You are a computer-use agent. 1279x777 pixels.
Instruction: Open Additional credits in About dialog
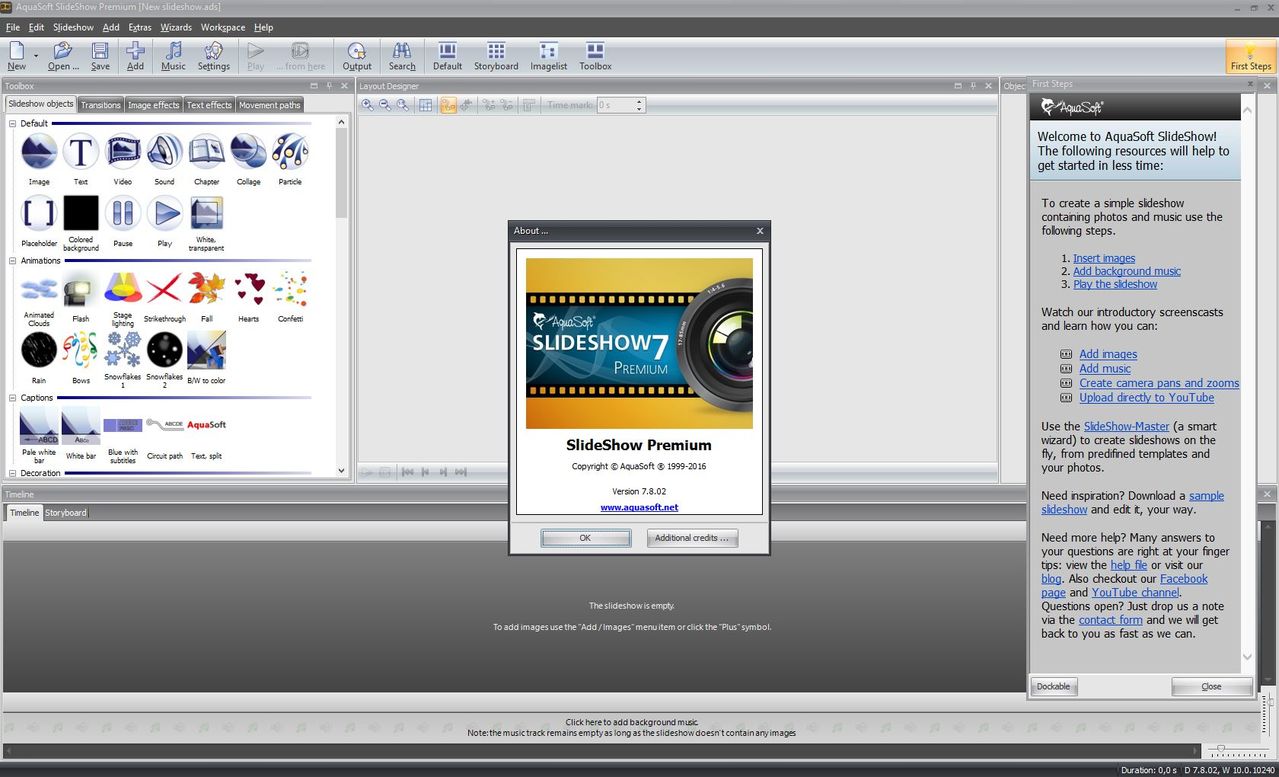[692, 538]
